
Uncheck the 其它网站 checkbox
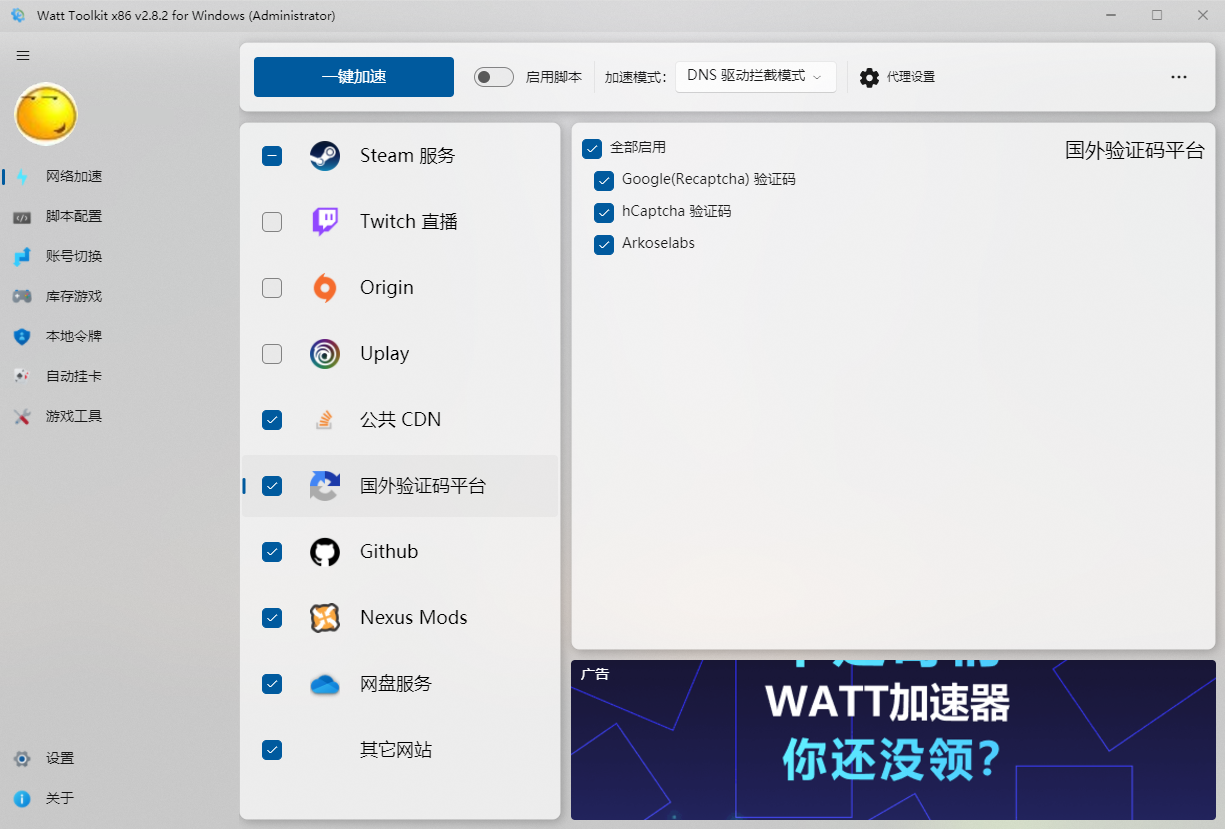[272, 750]
